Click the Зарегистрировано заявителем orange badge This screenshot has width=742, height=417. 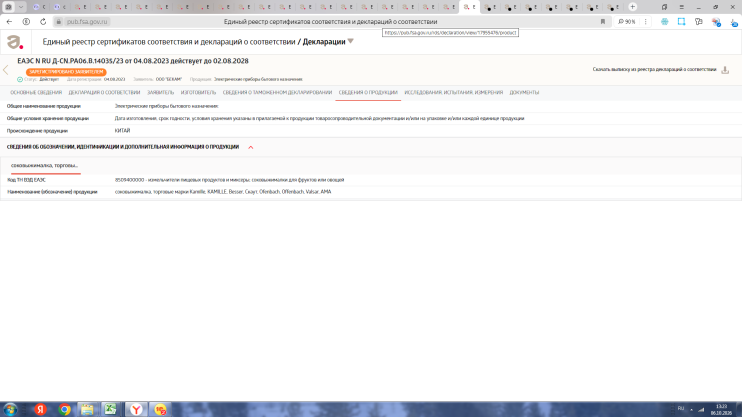click(66, 72)
